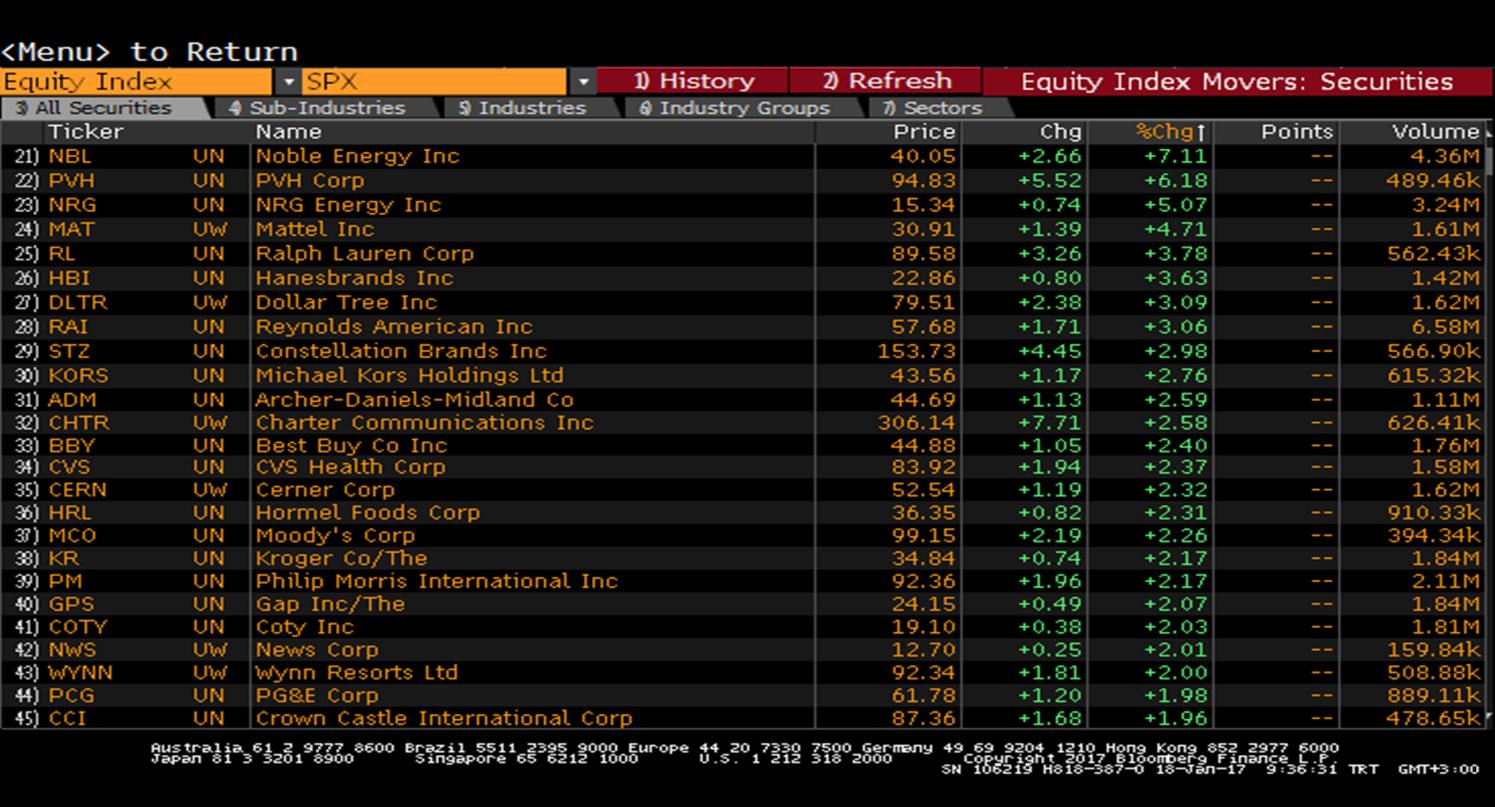Viewport: 1495px width, 807px height.
Task: Click the SPX ticker input field
Action: (x=436, y=82)
